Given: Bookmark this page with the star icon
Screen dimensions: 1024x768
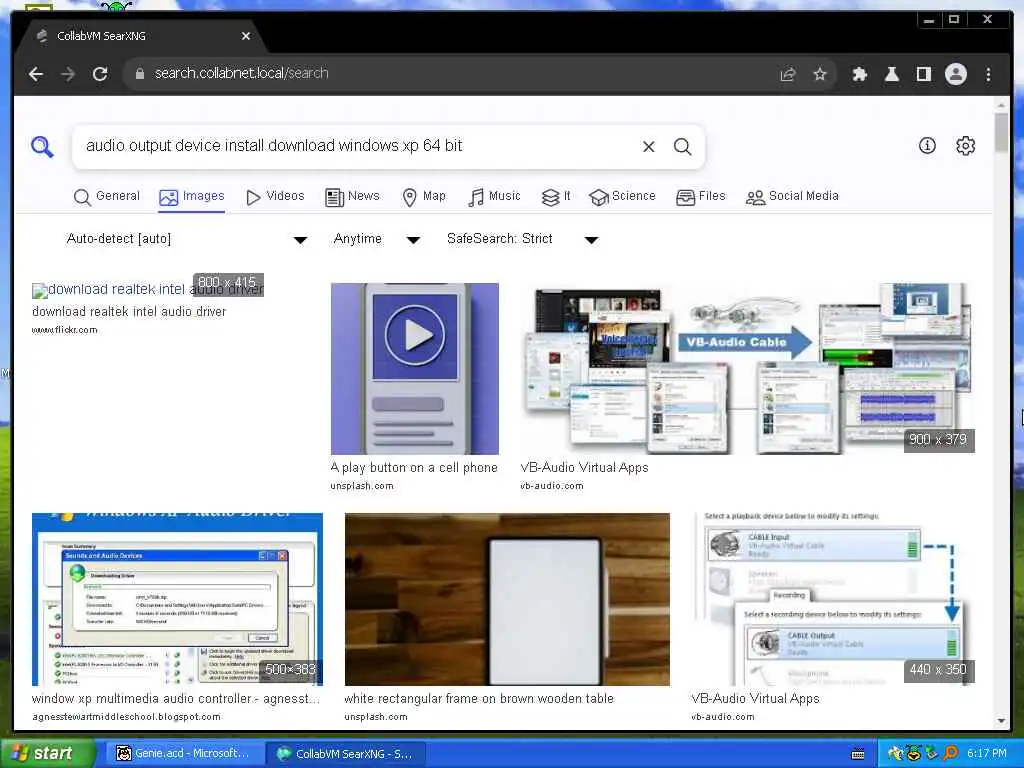Looking at the screenshot, I should 820,74.
